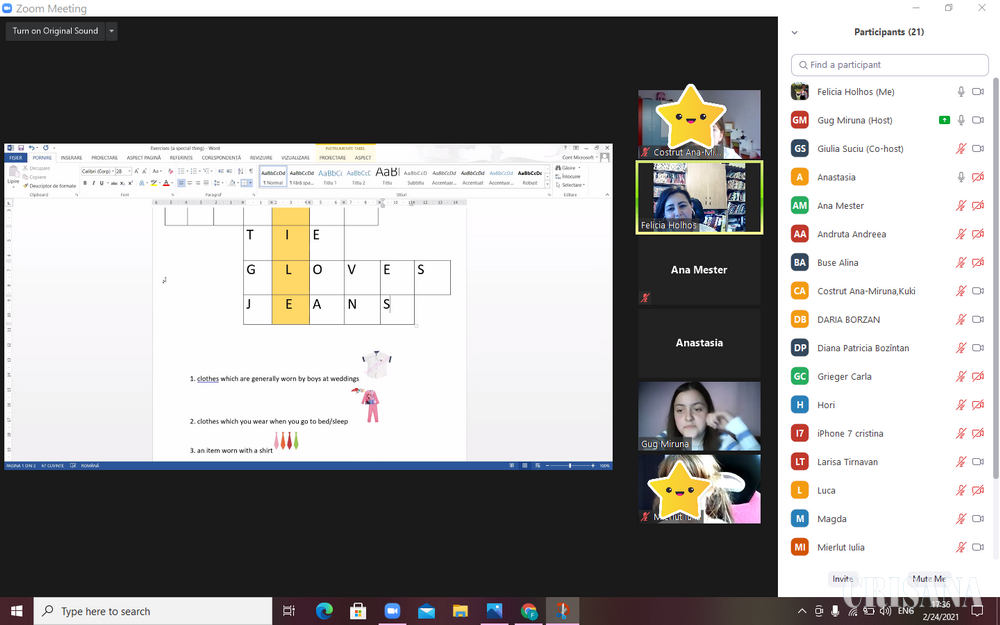The height and width of the screenshot is (625, 1000).
Task: Expand the hidden system tray icons
Action: 801,611
